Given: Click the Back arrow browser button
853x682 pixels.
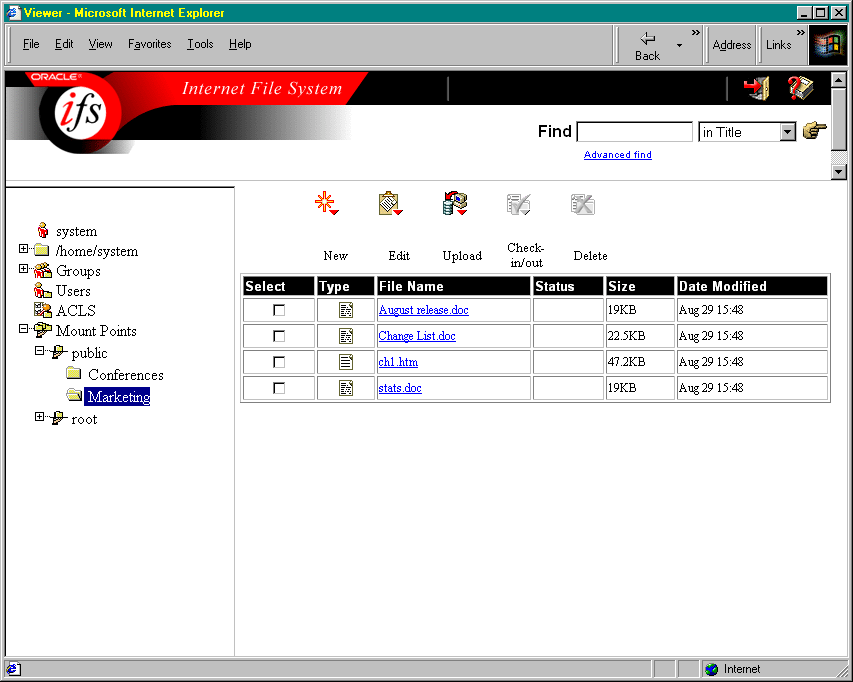Looking at the screenshot, I should (x=647, y=46).
